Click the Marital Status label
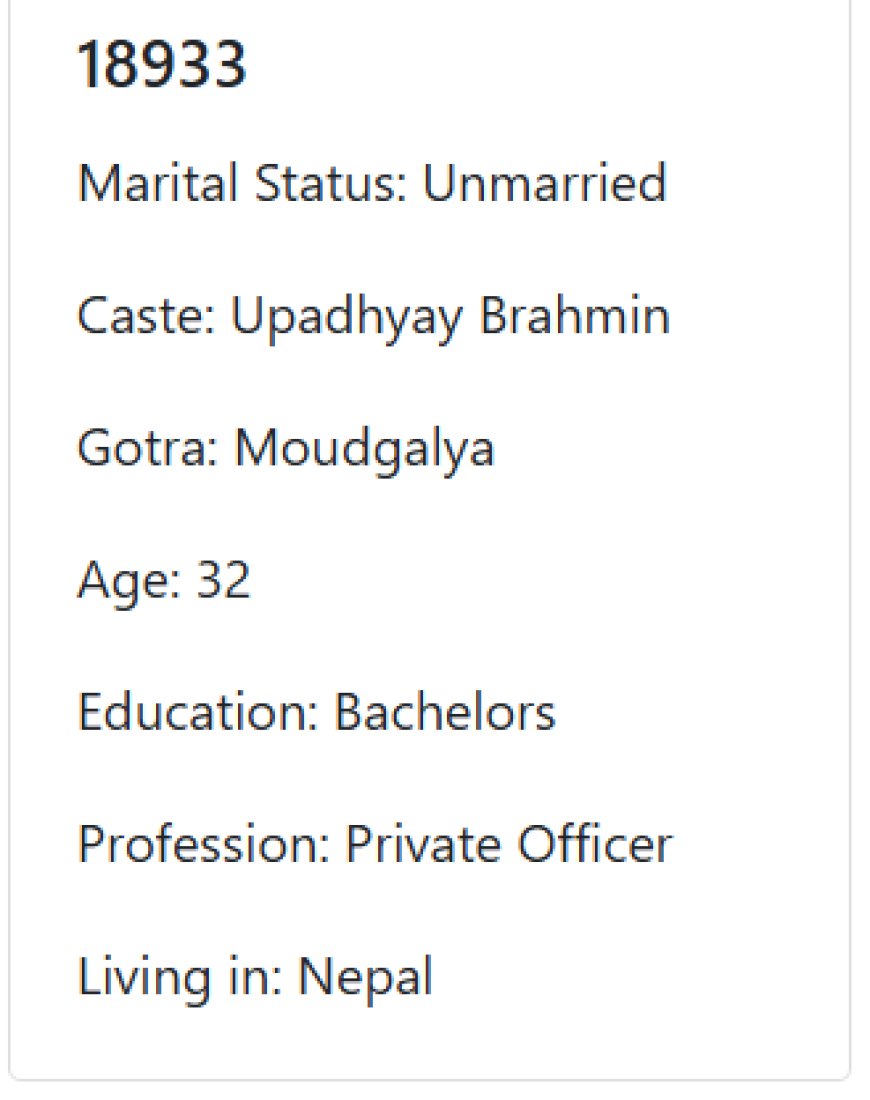 click(x=242, y=182)
